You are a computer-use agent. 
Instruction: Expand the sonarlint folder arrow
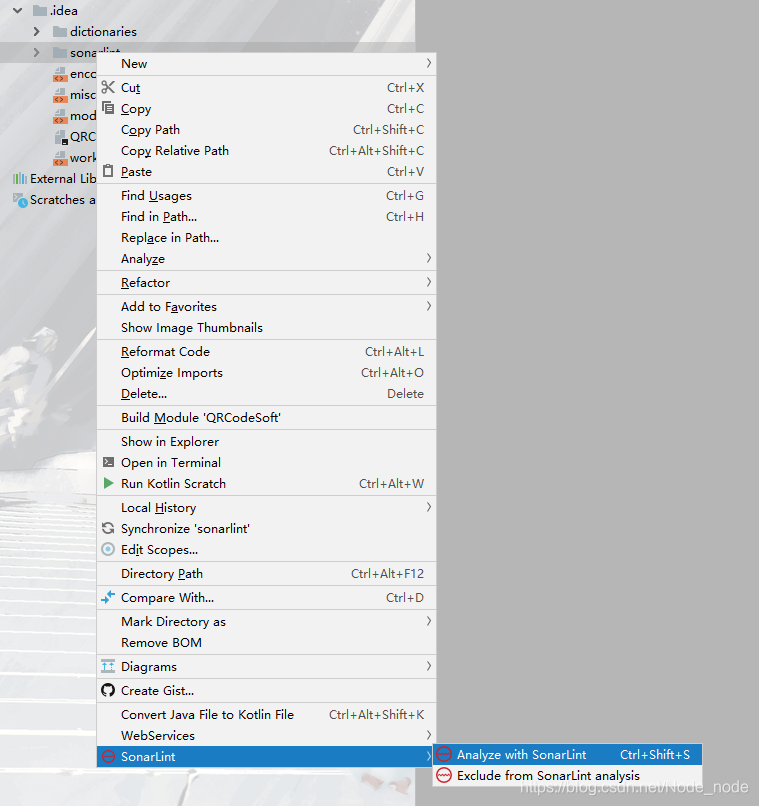click(36, 52)
